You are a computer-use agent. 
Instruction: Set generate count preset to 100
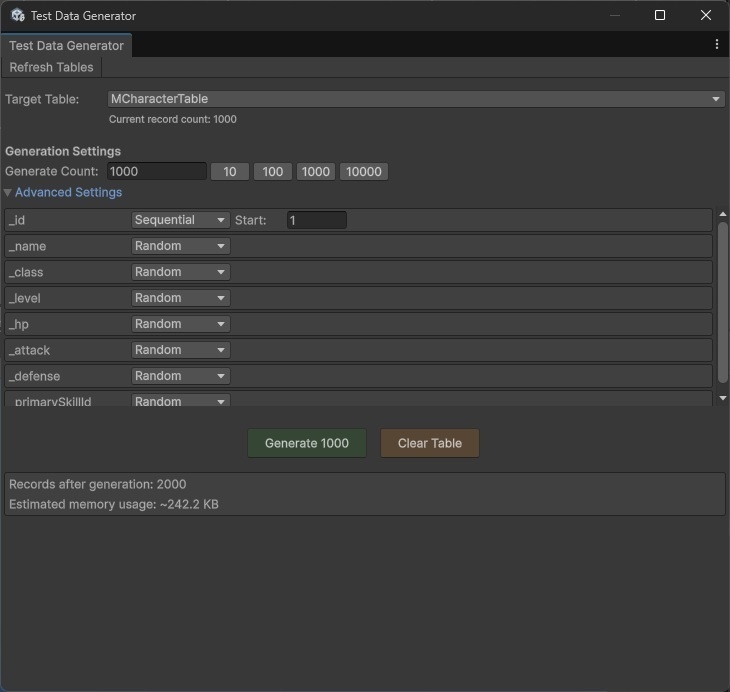click(272, 171)
